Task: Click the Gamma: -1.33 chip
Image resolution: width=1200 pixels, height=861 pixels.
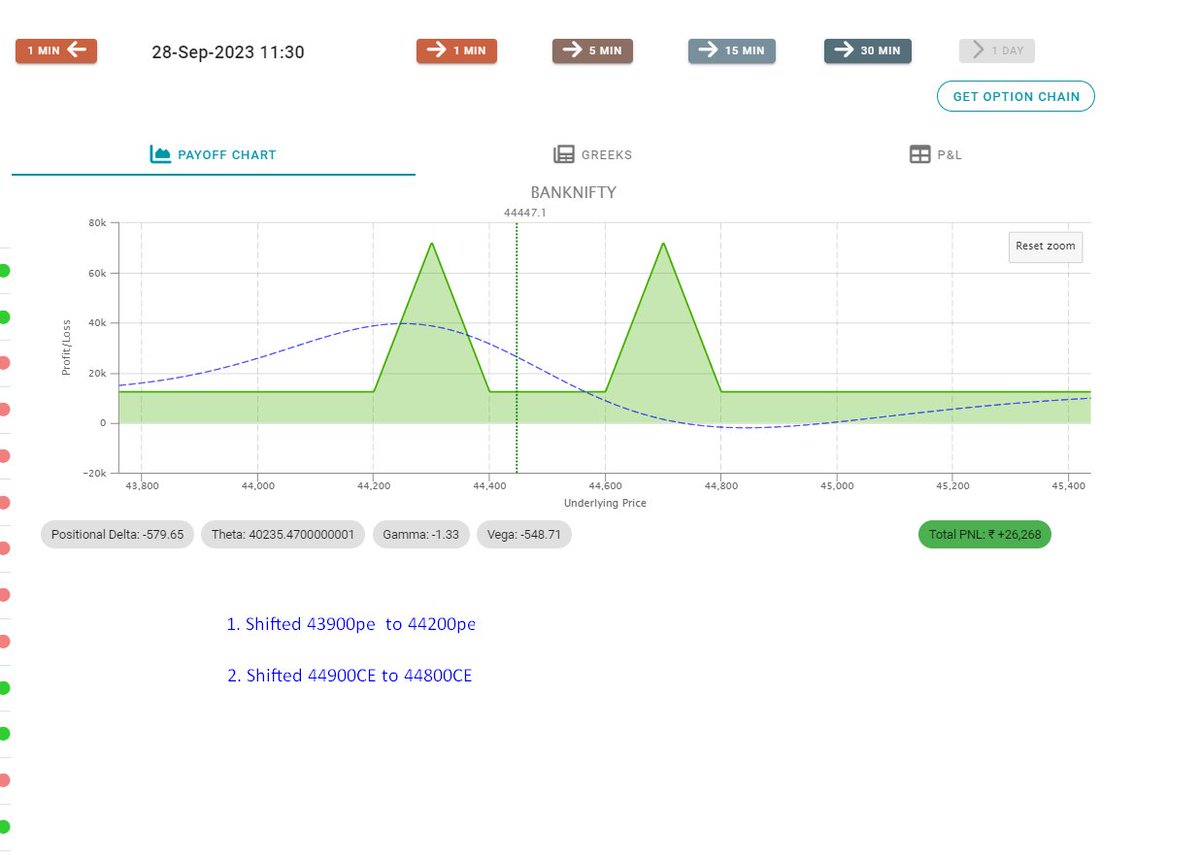Action: coord(421,535)
